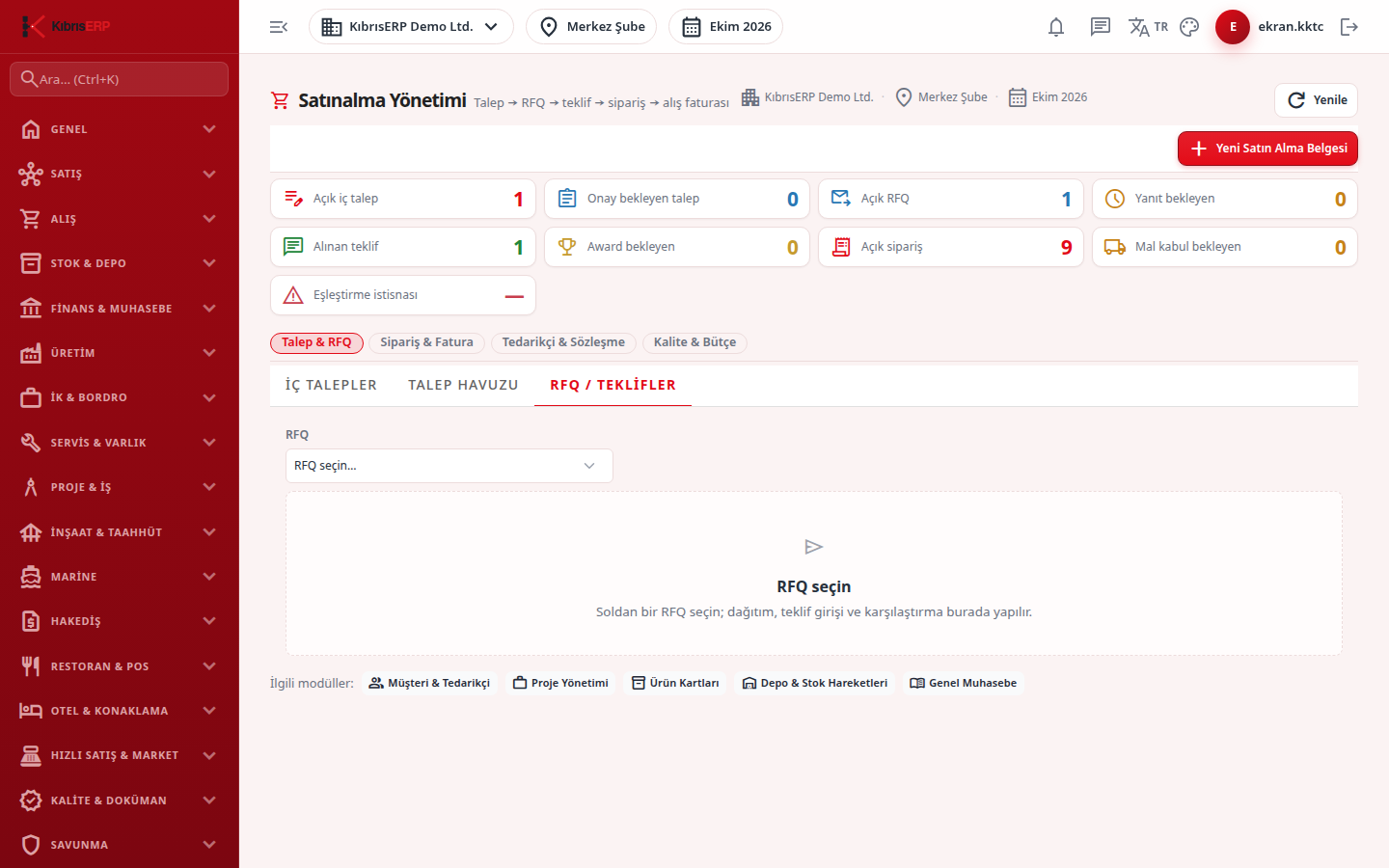Open the Yanıt bekleyen card
Viewport: 1389px width, 868px height.
[x=1225, y=199]
